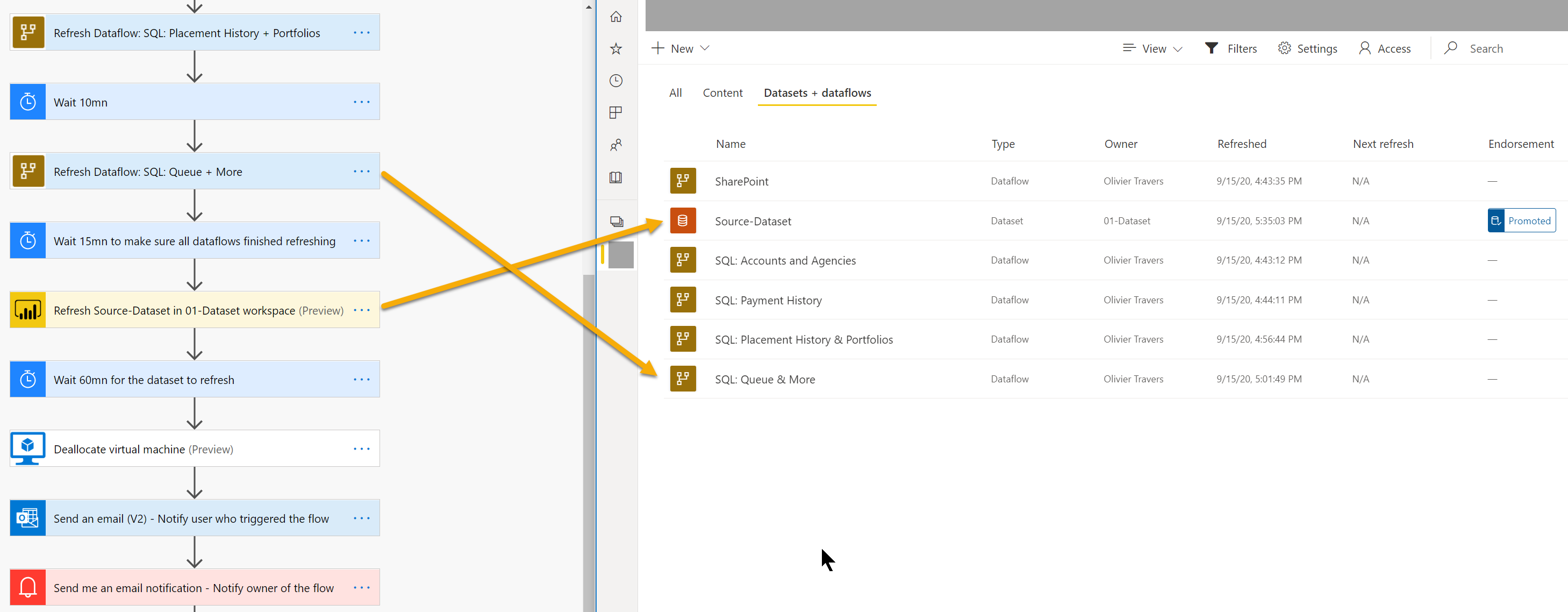Open ellipsis menu for Wait 60mn step
This screenshot has height=612, width=1568.
362,379
